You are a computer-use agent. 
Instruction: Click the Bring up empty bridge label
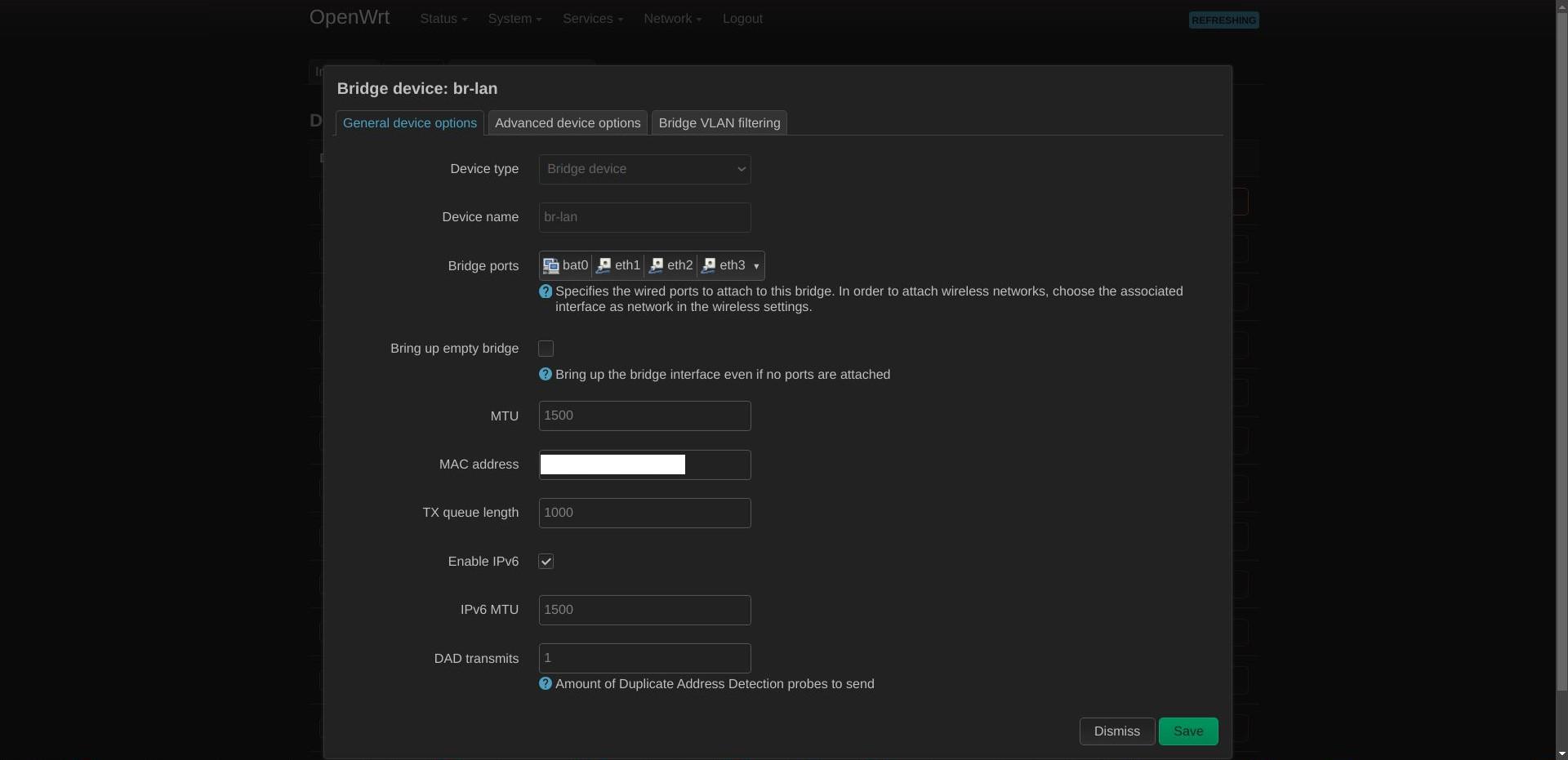[454, 349]
